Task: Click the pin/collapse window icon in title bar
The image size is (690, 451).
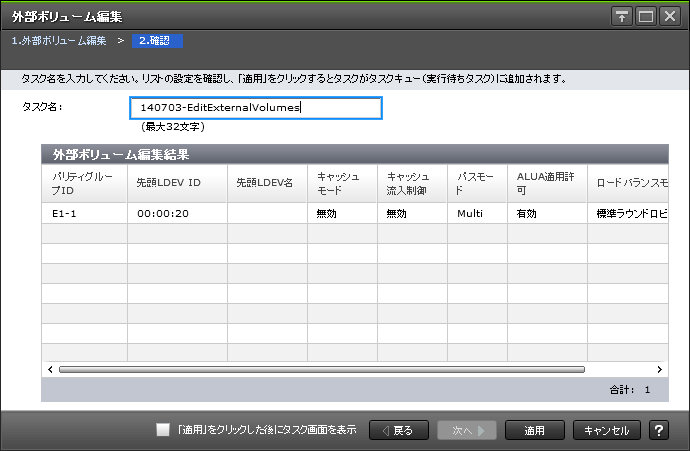Action: pos(622,17)
